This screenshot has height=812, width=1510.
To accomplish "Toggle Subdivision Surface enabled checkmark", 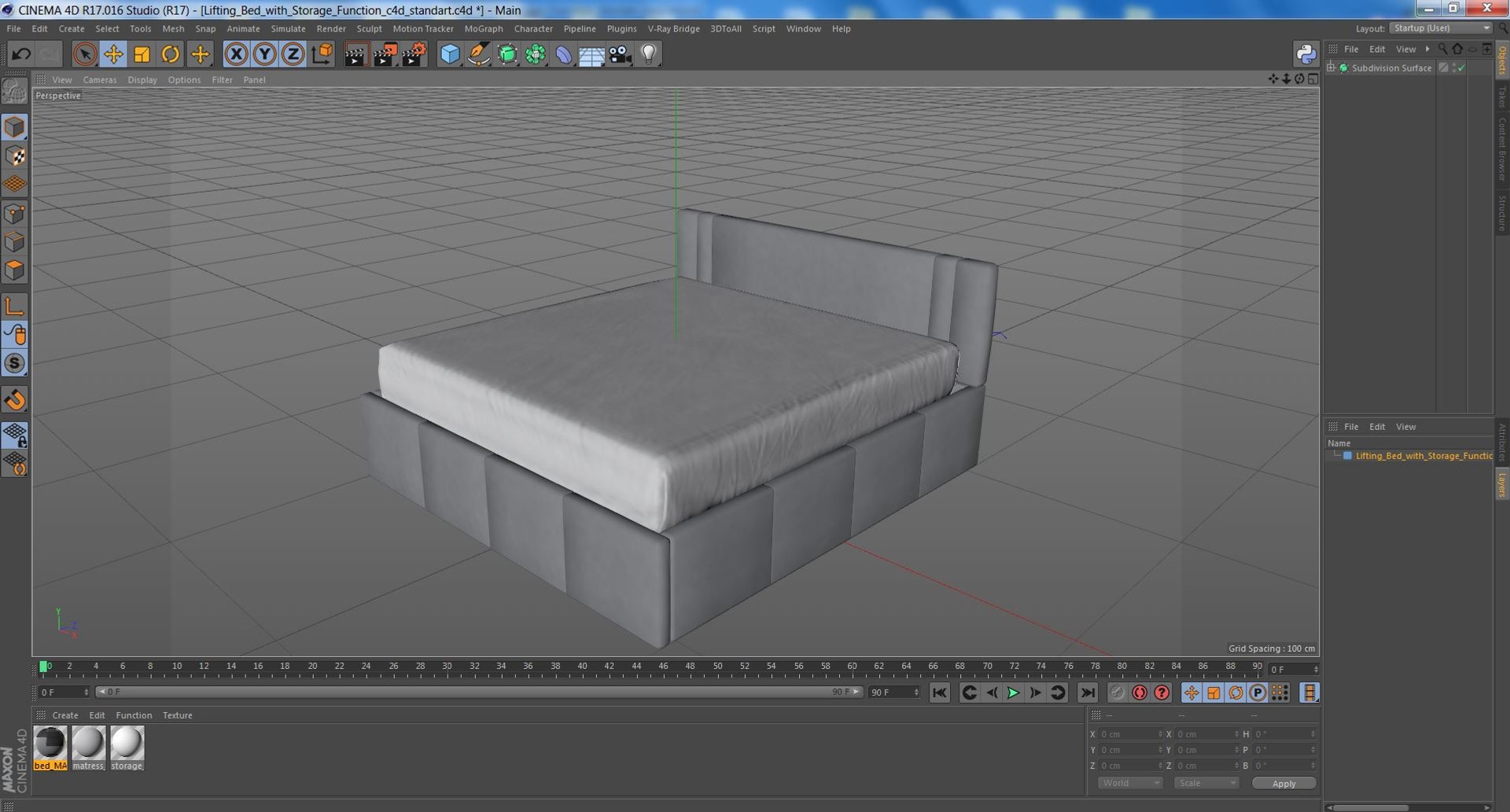I will pyautogui.click(x=1461, y=68).
